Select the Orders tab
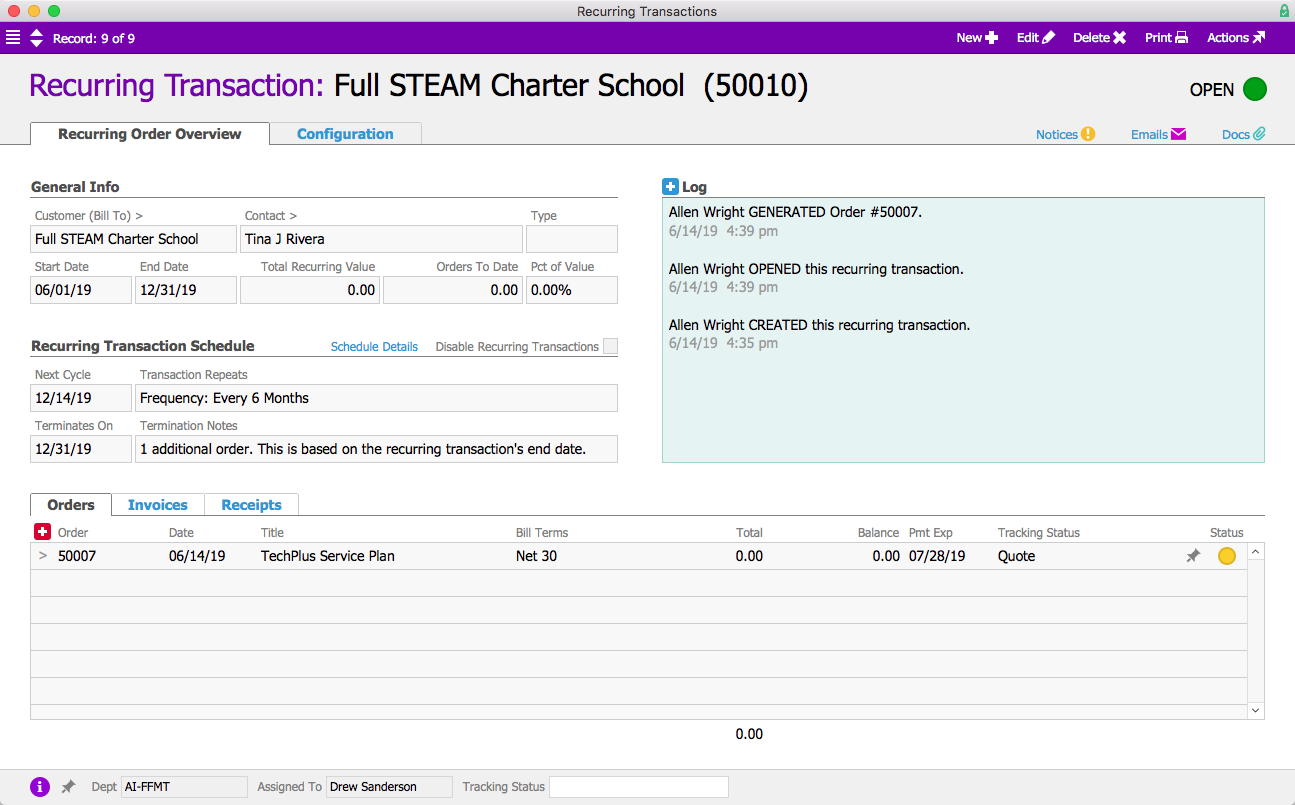 [x=71, y=505]
